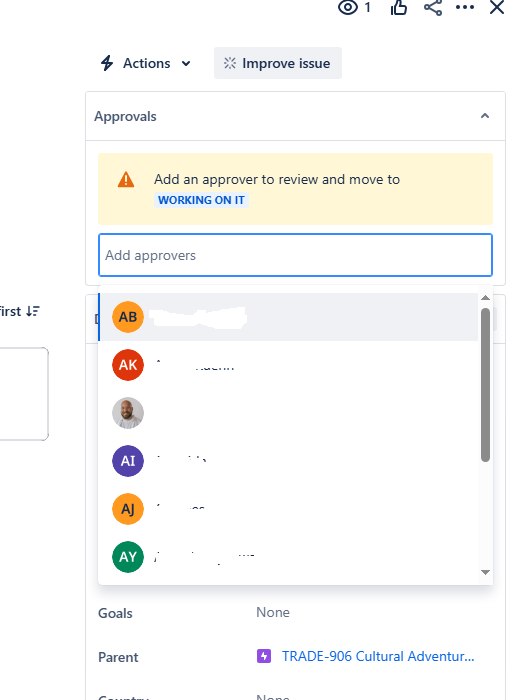Image resolution: width=526 pixels, height=700 pixels.
Task: Open the TRADE-906 Cultural Adventur parent link
Action: 378,656
